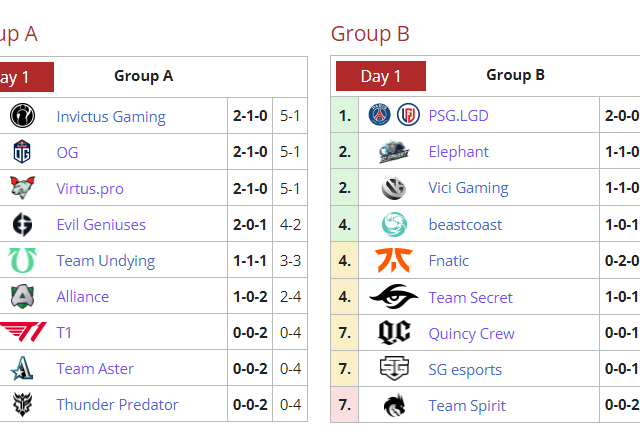Open the beastcoast team page link
This screenshot has height=434, width=640.
pyautogui.click(x=465, y=224)
